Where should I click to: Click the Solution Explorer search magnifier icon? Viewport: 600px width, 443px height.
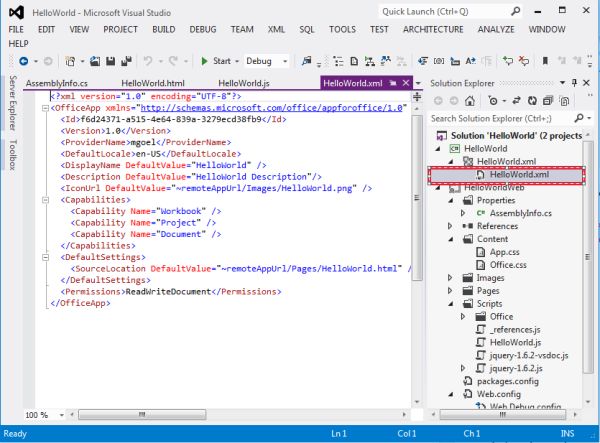pyautogui.click(x=579, y=118)
